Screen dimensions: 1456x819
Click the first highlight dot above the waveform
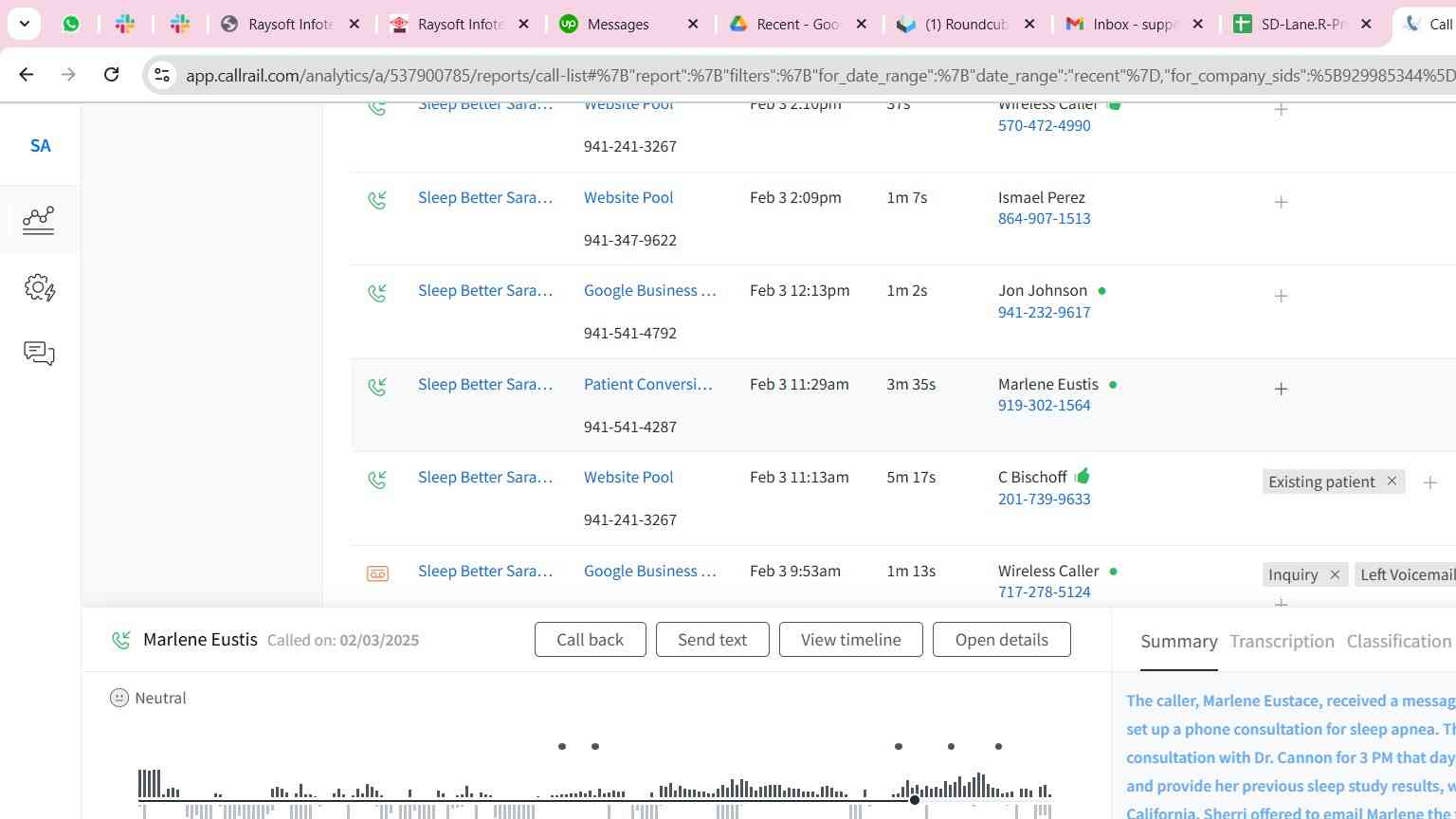click(x=562, y=747)
